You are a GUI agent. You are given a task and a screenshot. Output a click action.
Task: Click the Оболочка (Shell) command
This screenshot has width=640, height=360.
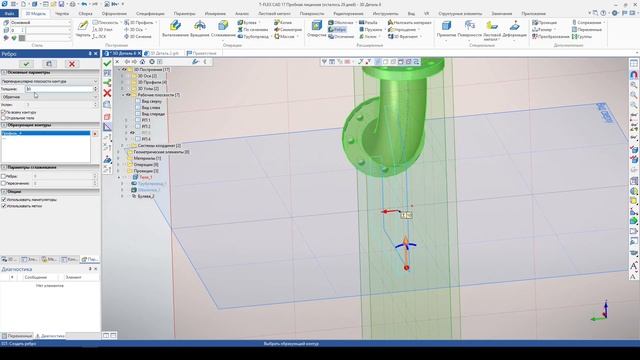341,23
